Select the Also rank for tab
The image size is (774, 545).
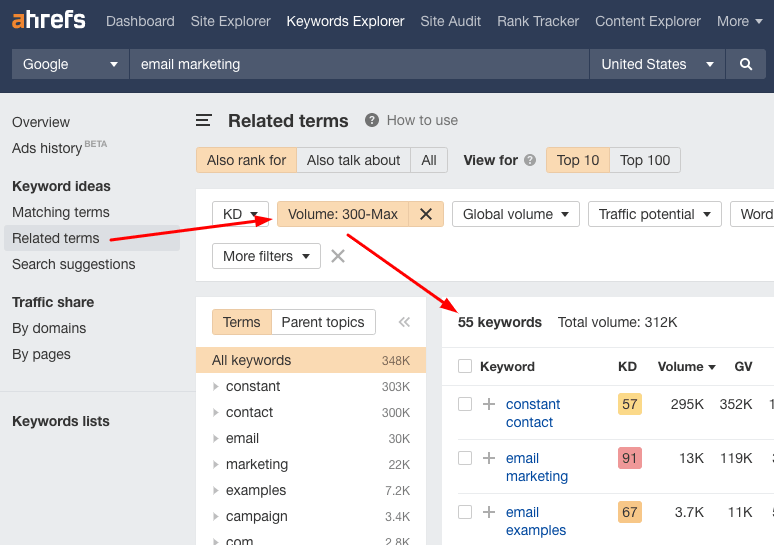coord(246,160)
